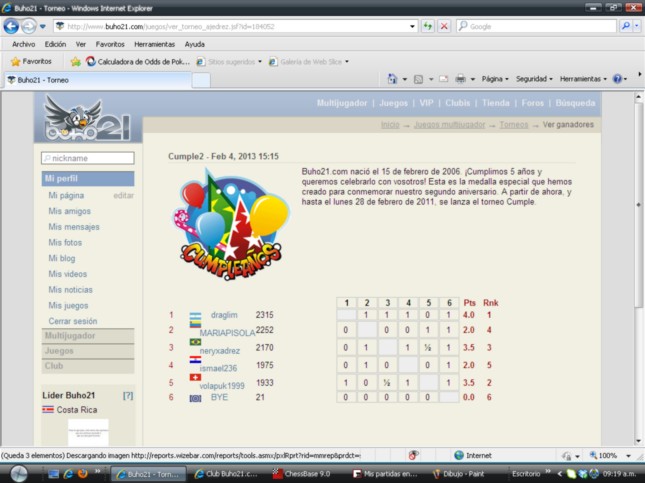
Task: Click the Favoritos star button
Action: 31,61
